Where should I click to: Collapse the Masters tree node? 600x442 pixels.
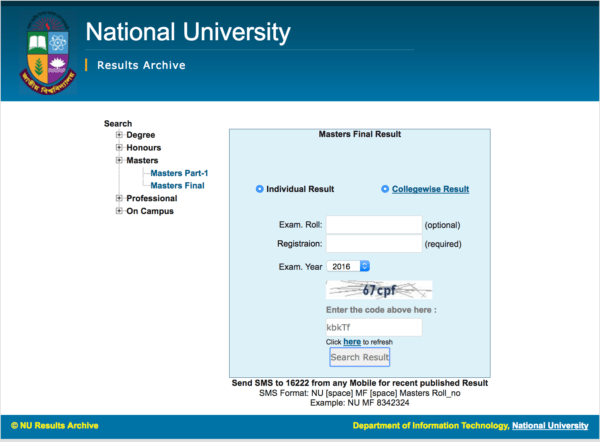coord(119,160)
